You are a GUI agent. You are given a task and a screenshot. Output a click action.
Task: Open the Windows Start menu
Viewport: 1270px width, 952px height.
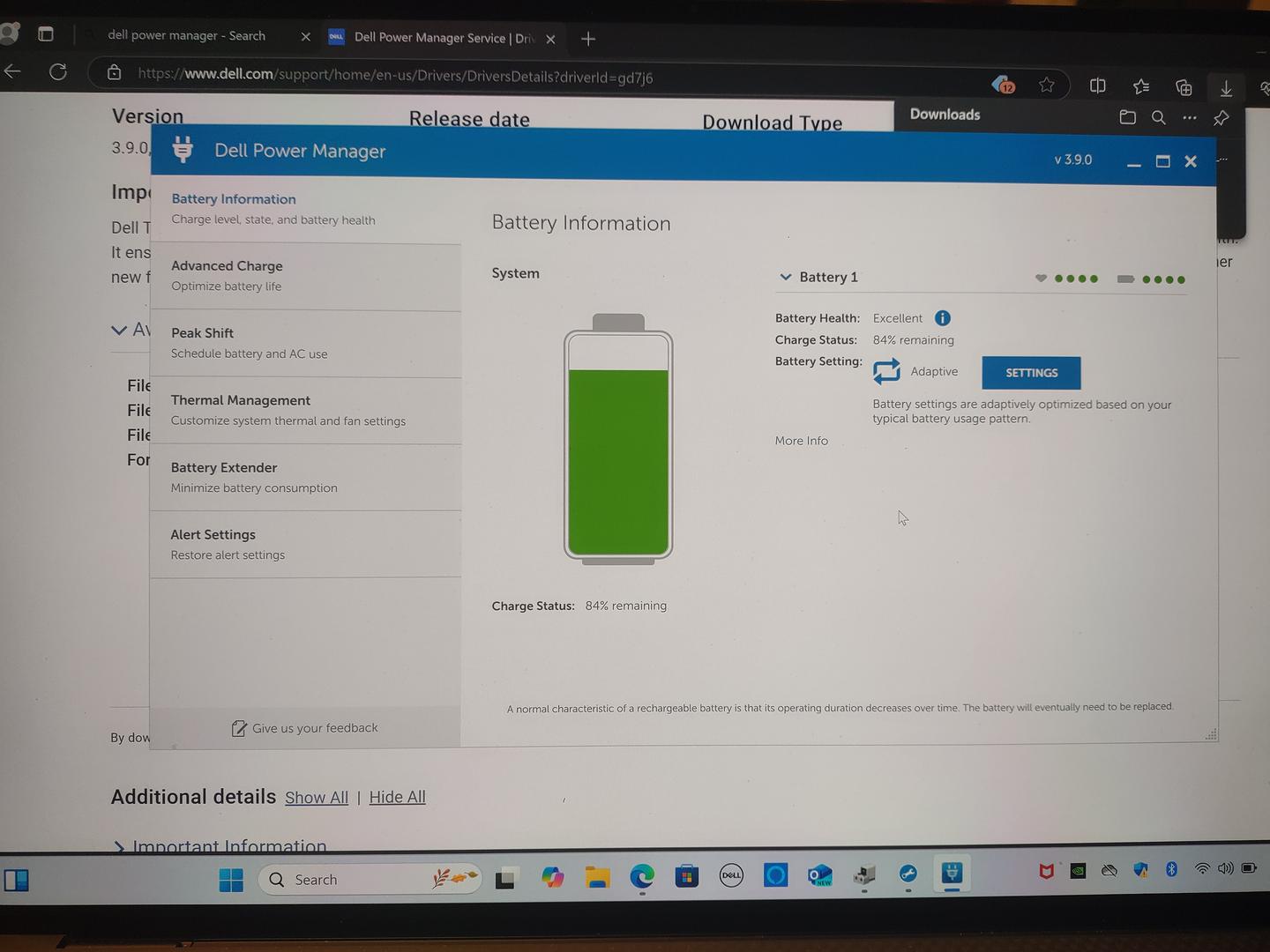[x=231, y=880]
